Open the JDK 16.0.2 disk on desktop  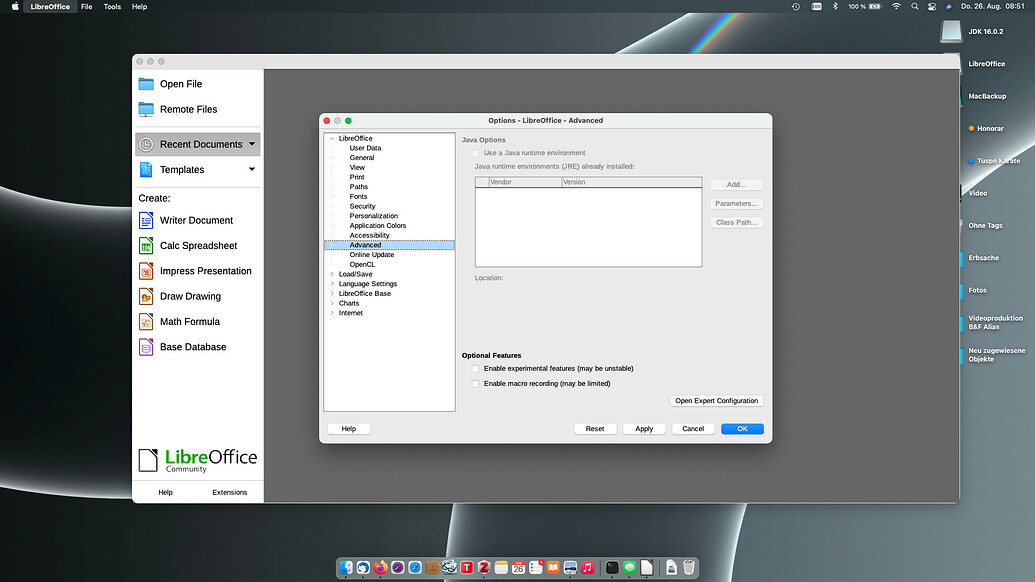tap(951, 31)
